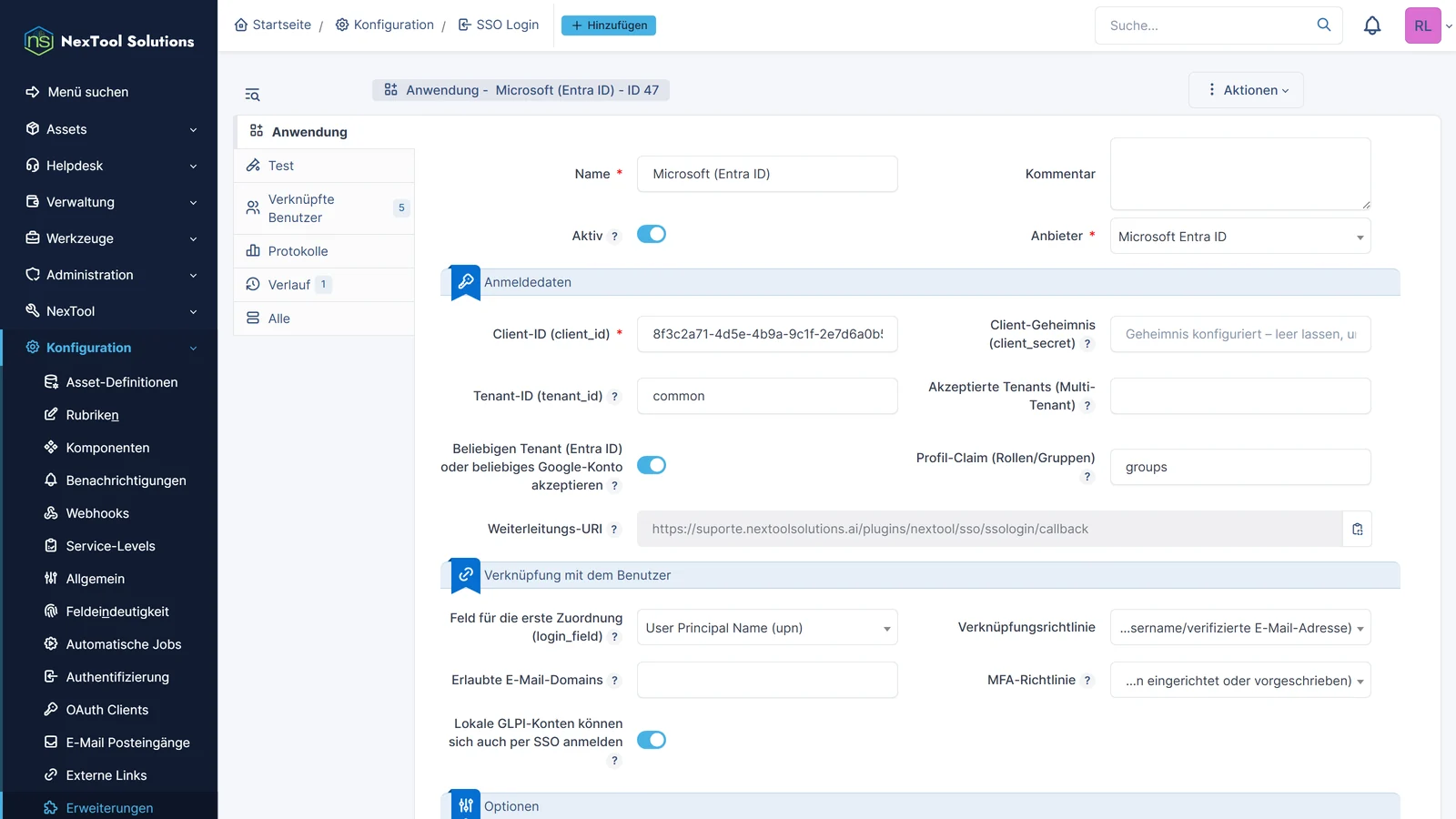Click the NexTool Solutions logo
This screenshot has height=819, width=1456.
[x=109, y=41]
